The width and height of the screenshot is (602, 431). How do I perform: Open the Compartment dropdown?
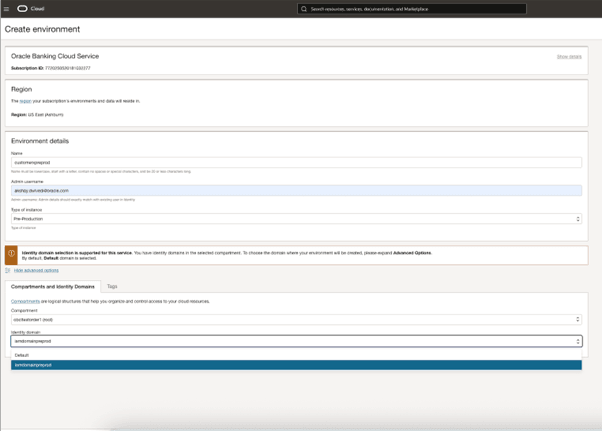[296, 319]
